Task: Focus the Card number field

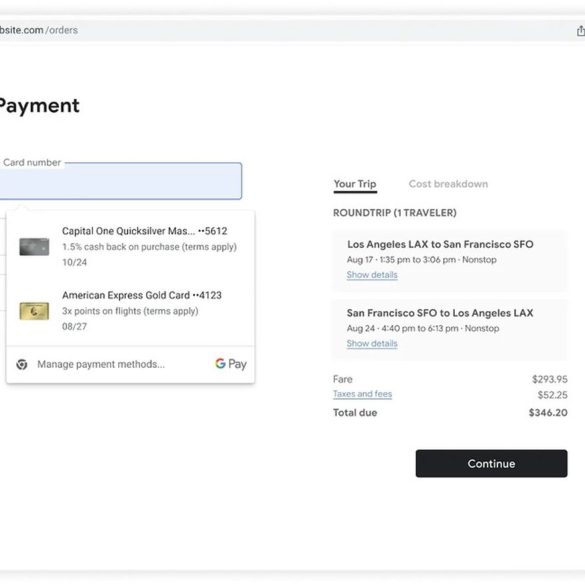Action: coord(121,181)
